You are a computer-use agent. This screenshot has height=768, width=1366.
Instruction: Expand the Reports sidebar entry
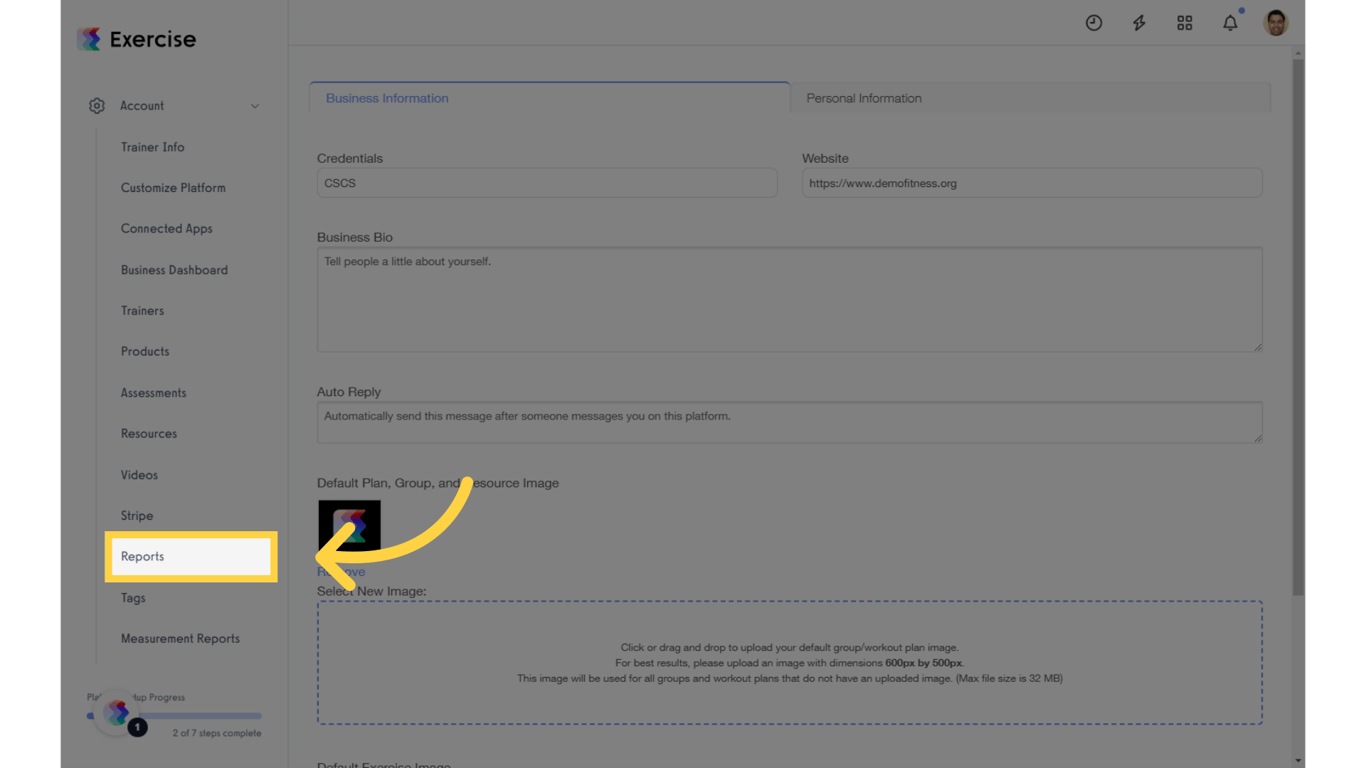click(x=142, y=556)
